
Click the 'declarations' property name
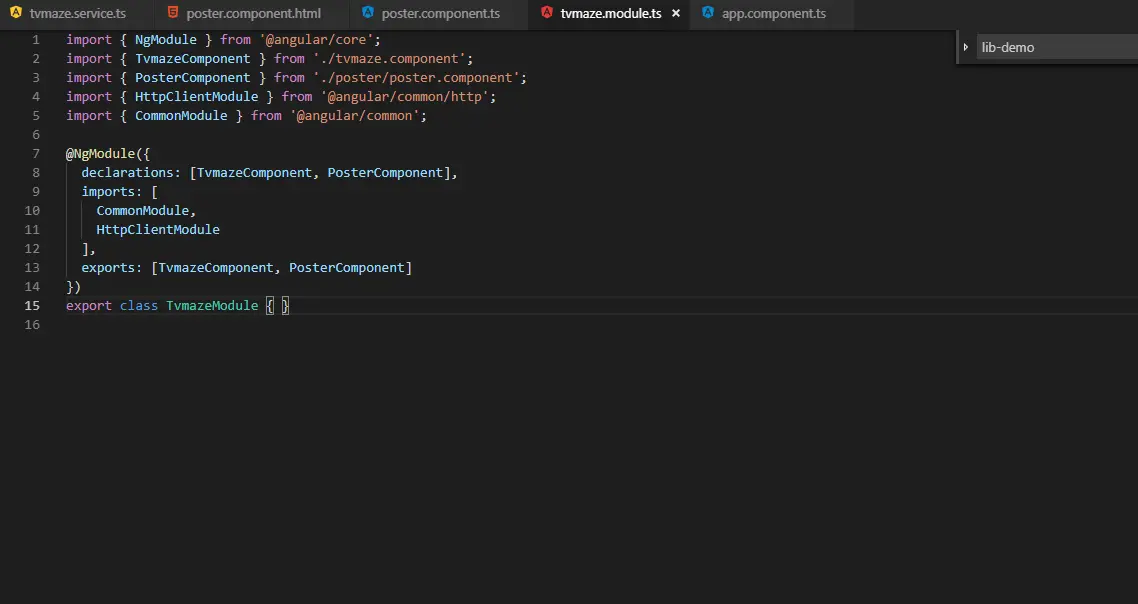pyautogui.click(x=127, y=173)
